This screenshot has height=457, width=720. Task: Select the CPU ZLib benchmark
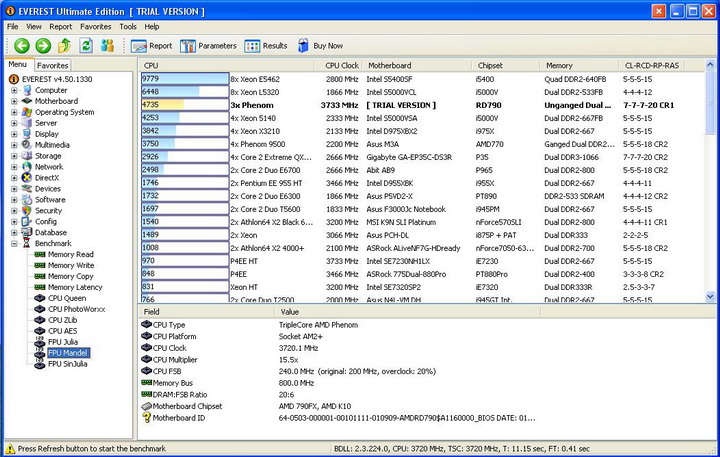(62, 320)
